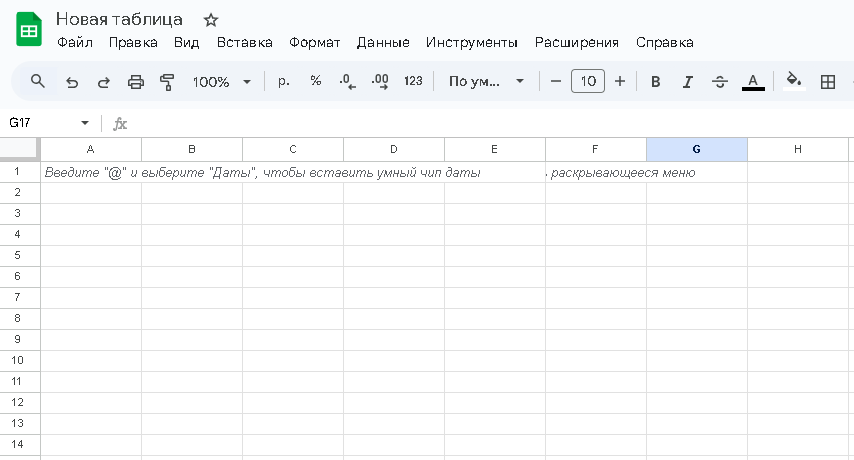Open the Инструменты menu
Viewport: 854px width, 460px height.
[472, 42]
